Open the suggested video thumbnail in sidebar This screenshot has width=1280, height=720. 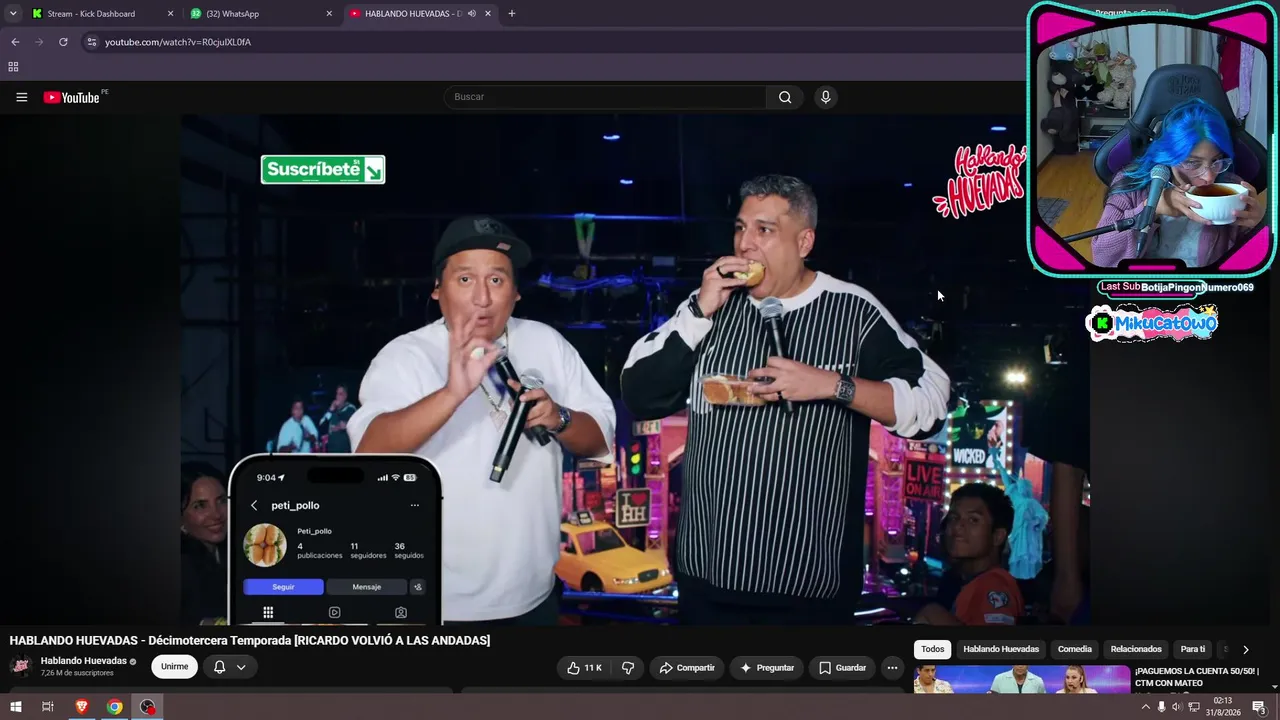coord(1022,679)
